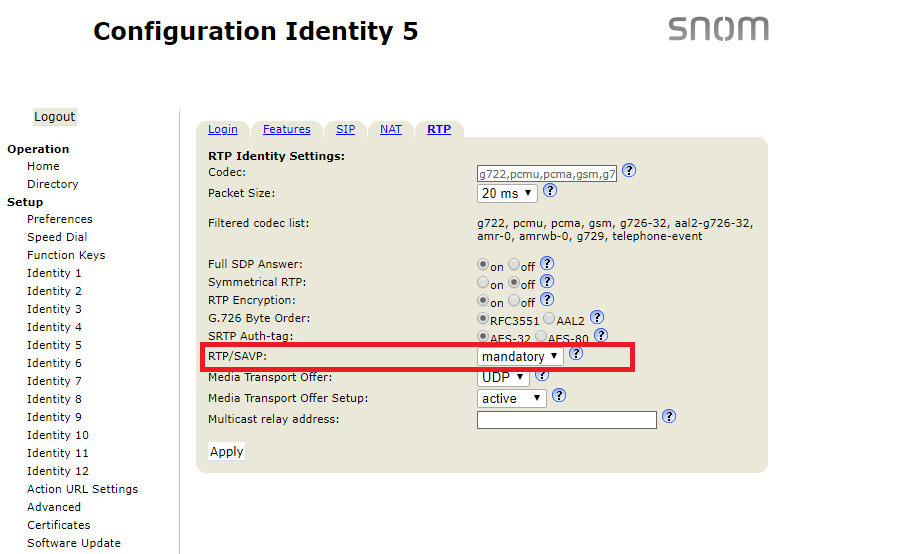Click help icon for Multicast relay address

tap(669, 417)
